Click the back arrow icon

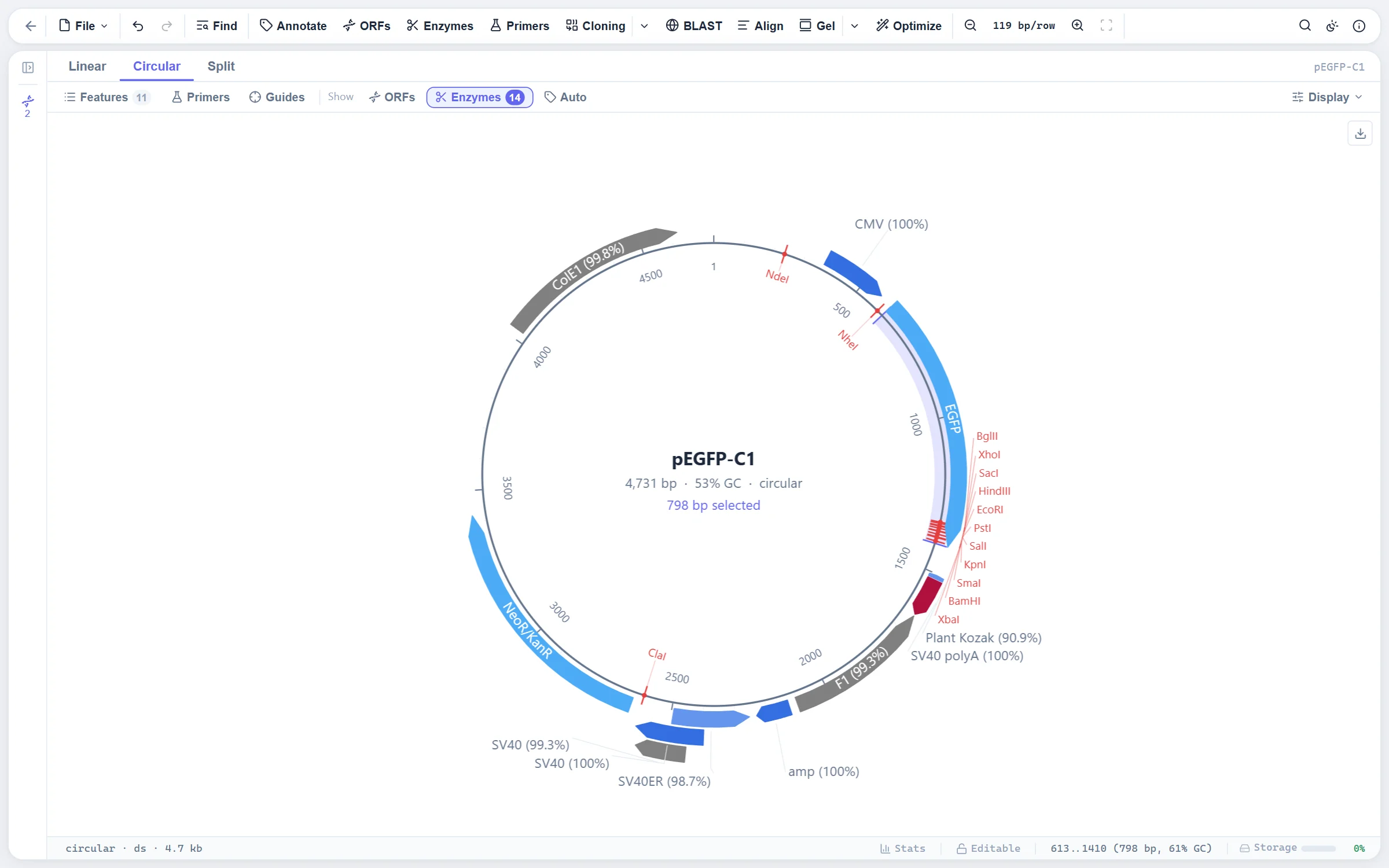click(31, 25)
